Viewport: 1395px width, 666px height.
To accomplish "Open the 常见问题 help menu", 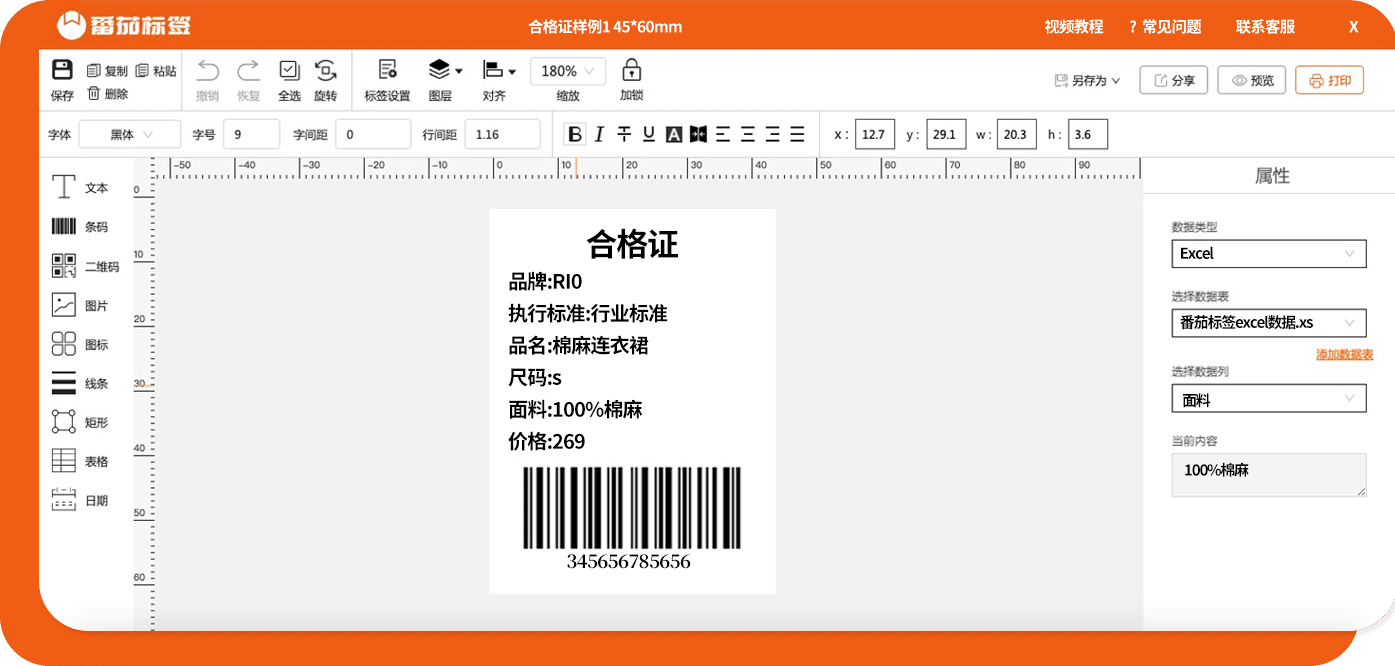I will tap(1171, 27).
